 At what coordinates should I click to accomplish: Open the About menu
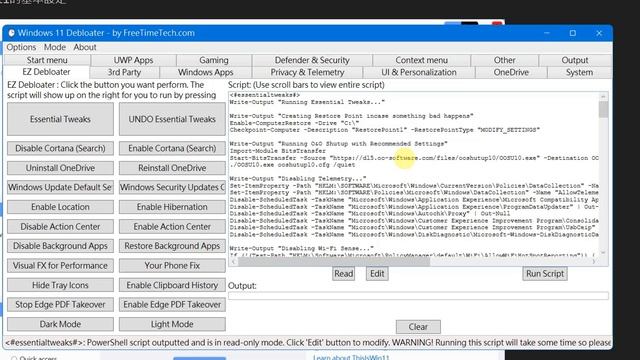[85, 47]
